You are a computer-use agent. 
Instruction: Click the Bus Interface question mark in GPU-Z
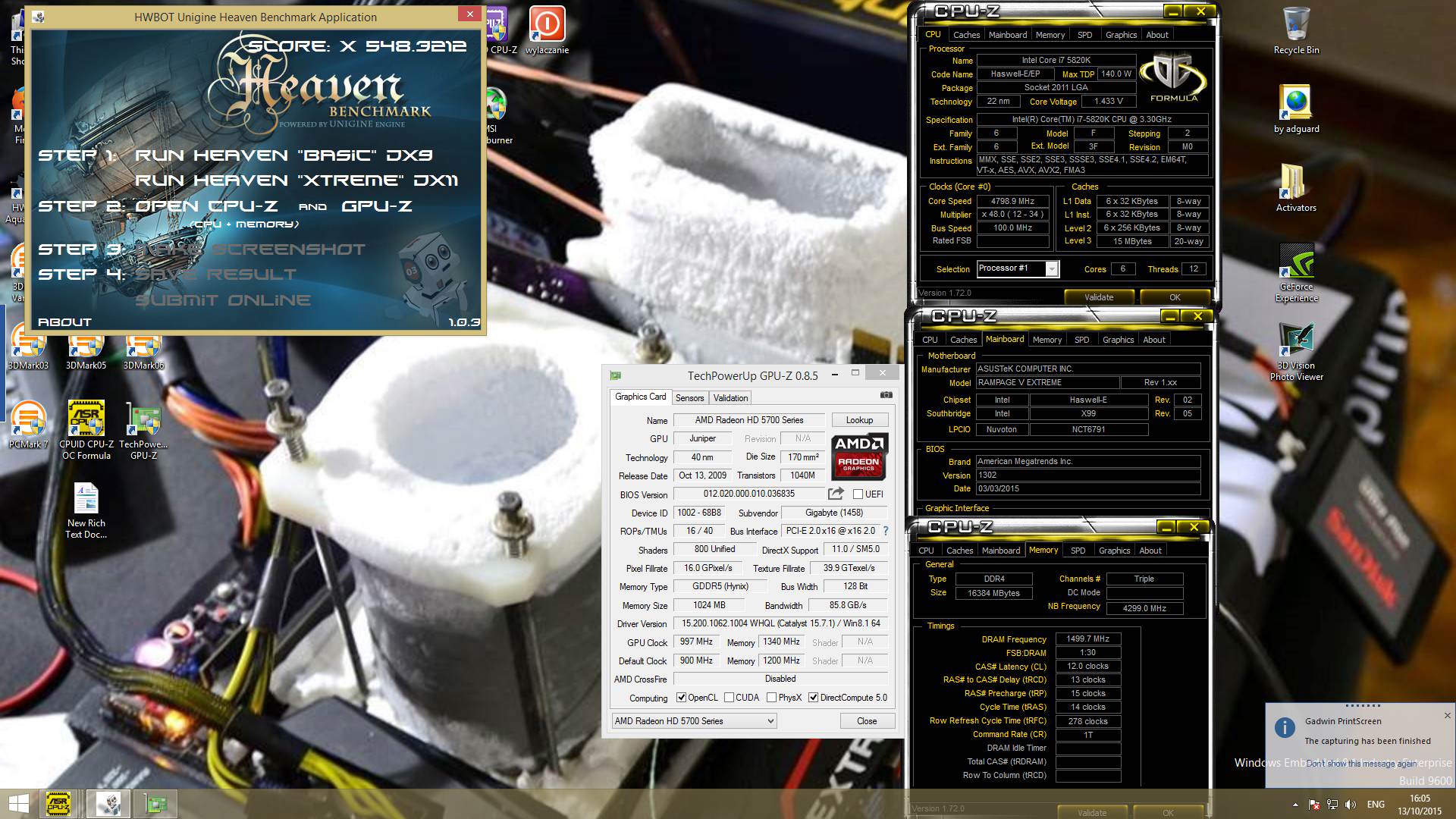(x=885, y=531)
